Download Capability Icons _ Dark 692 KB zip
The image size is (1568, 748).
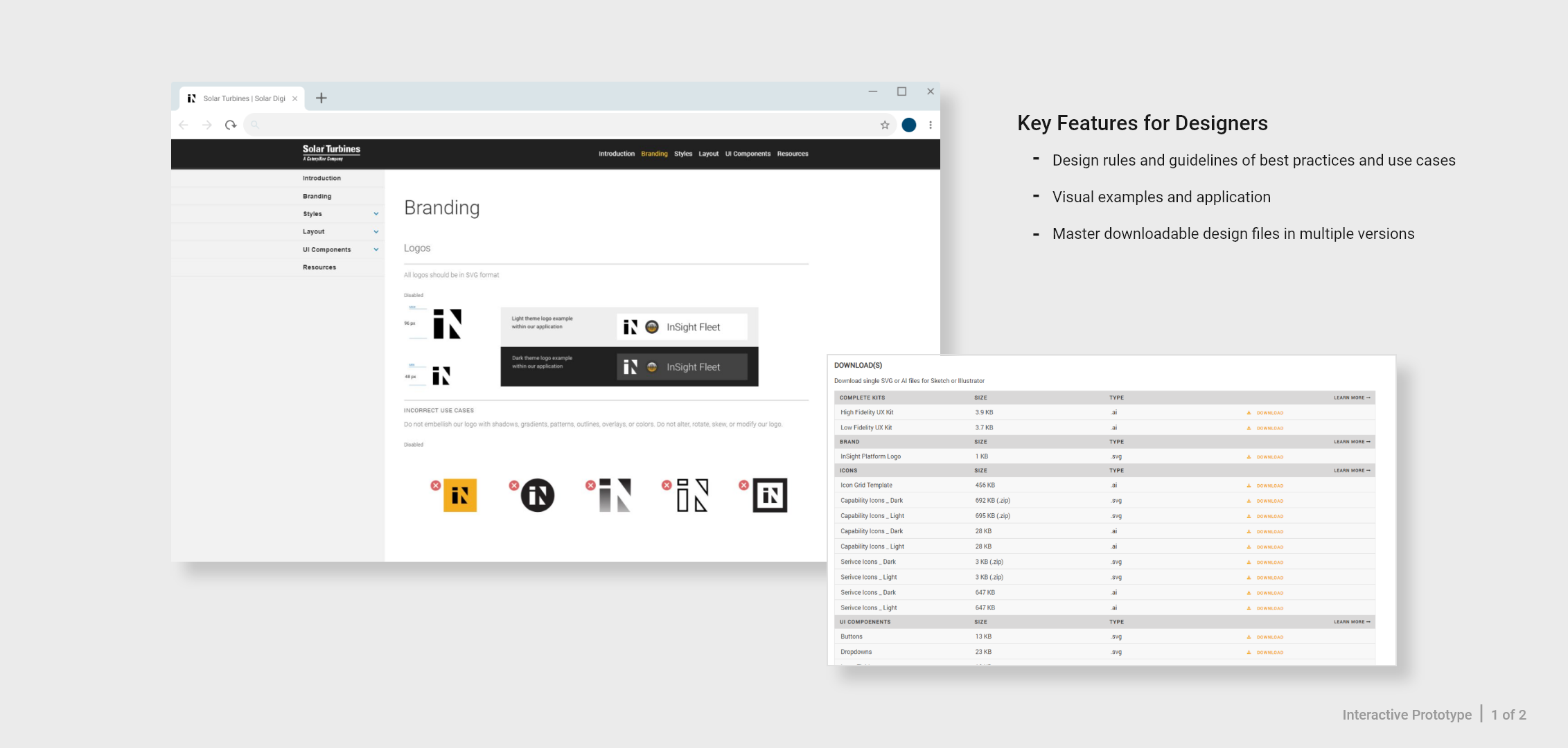tap(1265, 501)
